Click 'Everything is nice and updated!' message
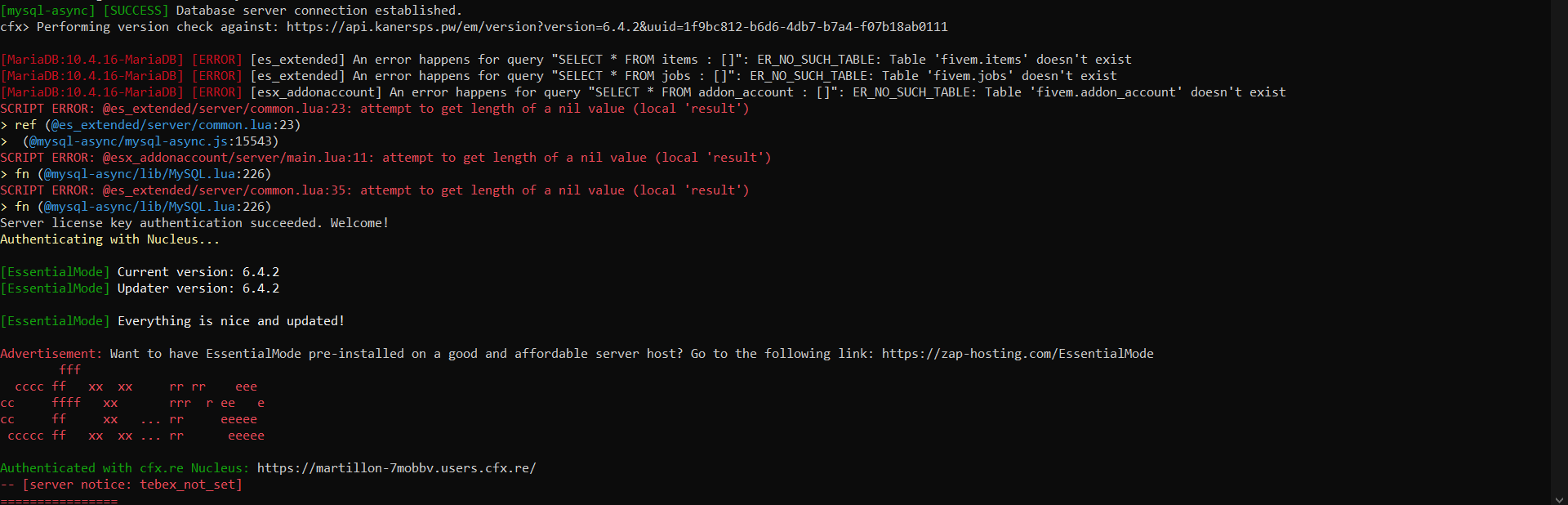This screenshot has height=505, width=1568. click(230, 321)
